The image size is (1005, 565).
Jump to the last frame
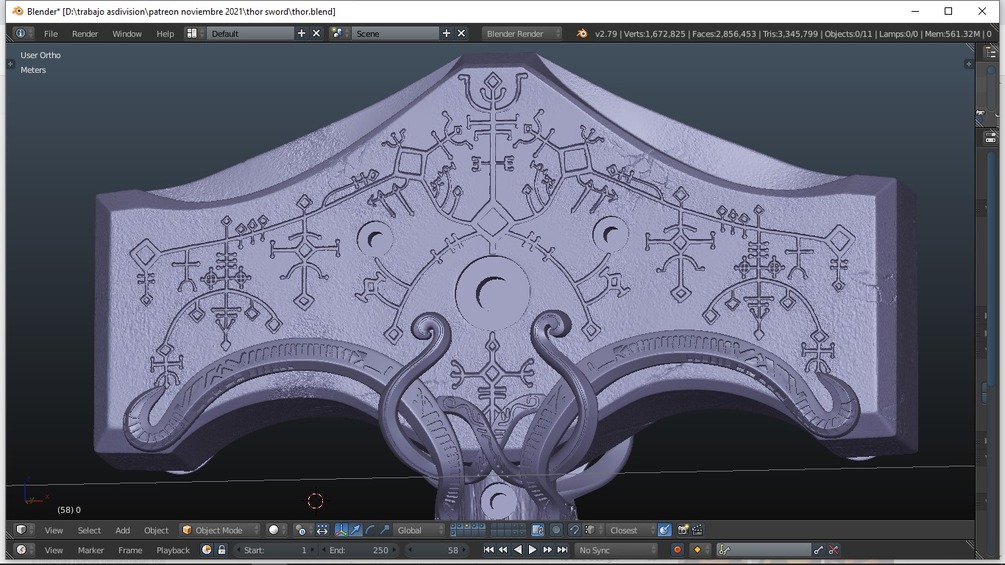tap(562, 550)
